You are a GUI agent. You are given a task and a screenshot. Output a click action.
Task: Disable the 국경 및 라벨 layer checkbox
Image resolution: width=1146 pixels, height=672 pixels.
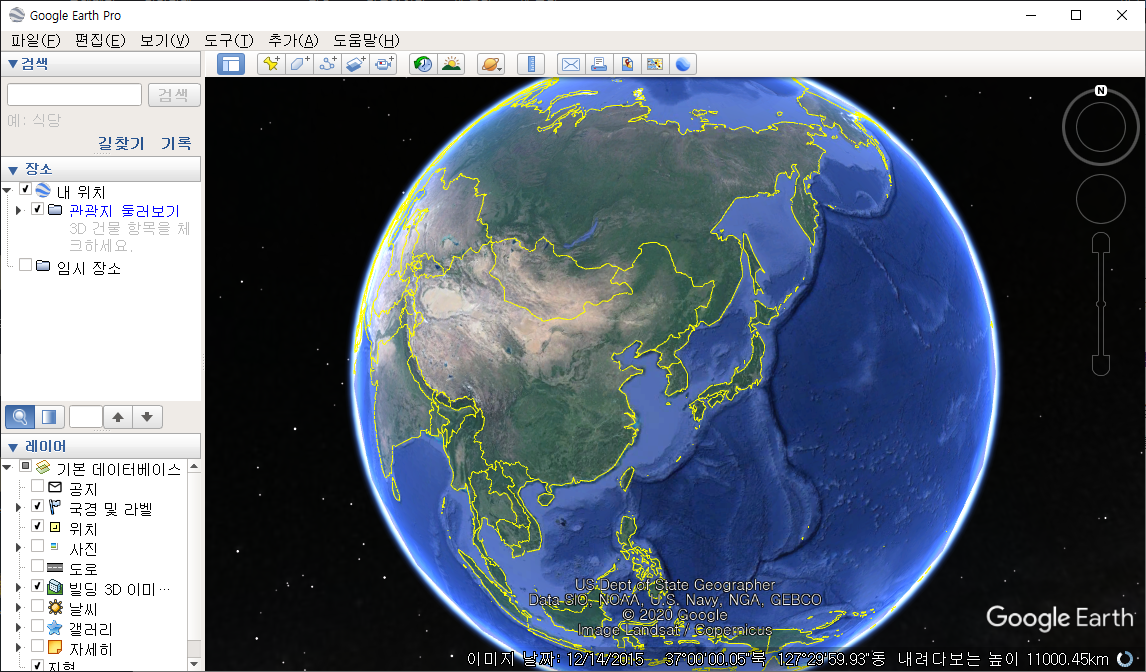coord(37,506)
